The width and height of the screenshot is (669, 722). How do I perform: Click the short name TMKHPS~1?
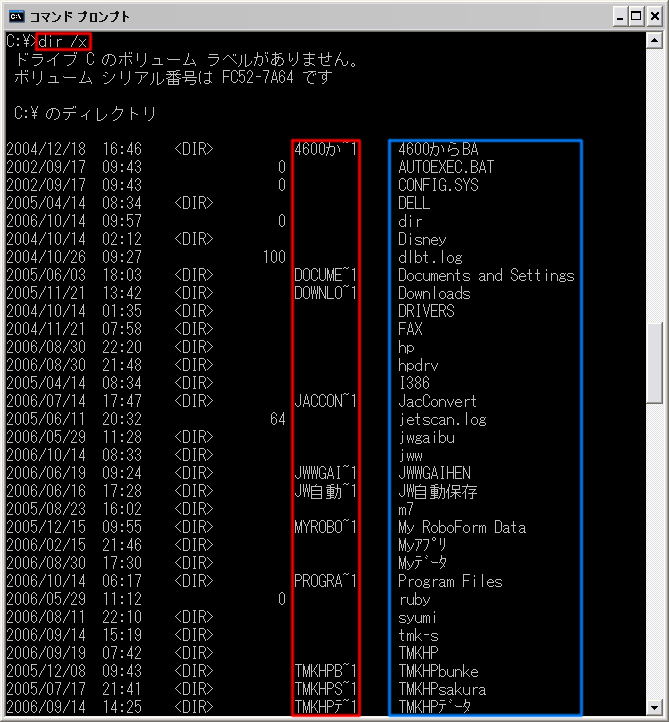pyautogui.click(x=326, y=689)
